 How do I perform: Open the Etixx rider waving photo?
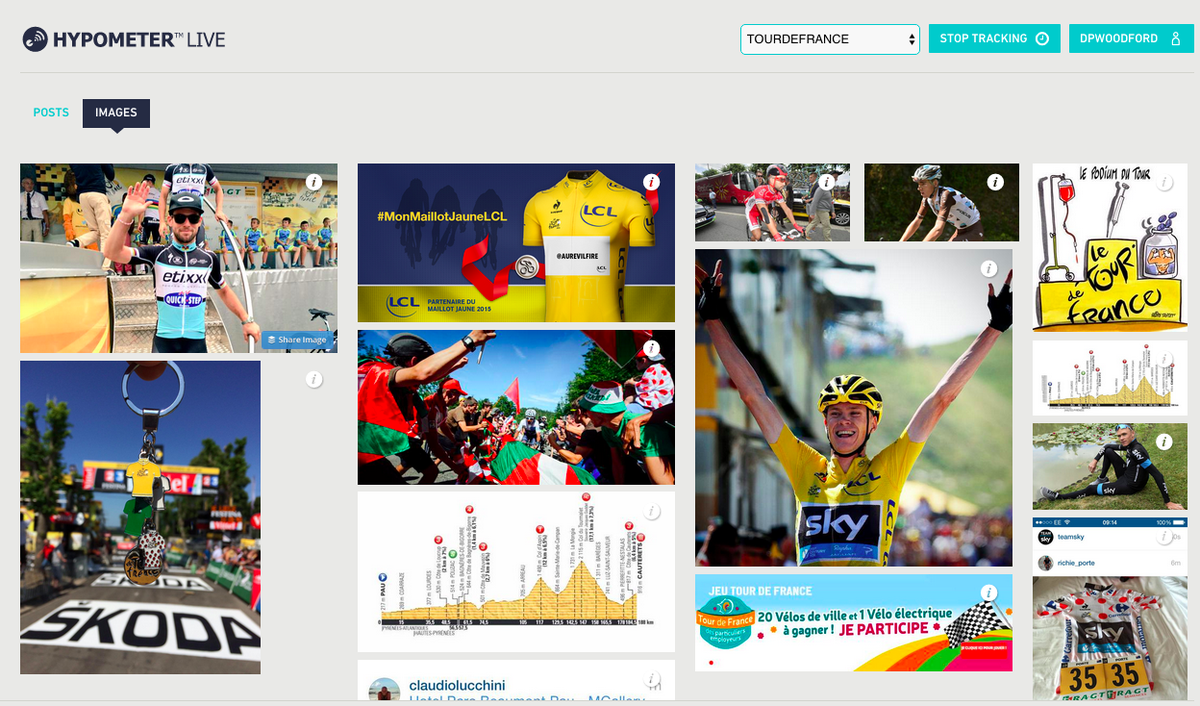pyautogui.click(x=178, y=258)
